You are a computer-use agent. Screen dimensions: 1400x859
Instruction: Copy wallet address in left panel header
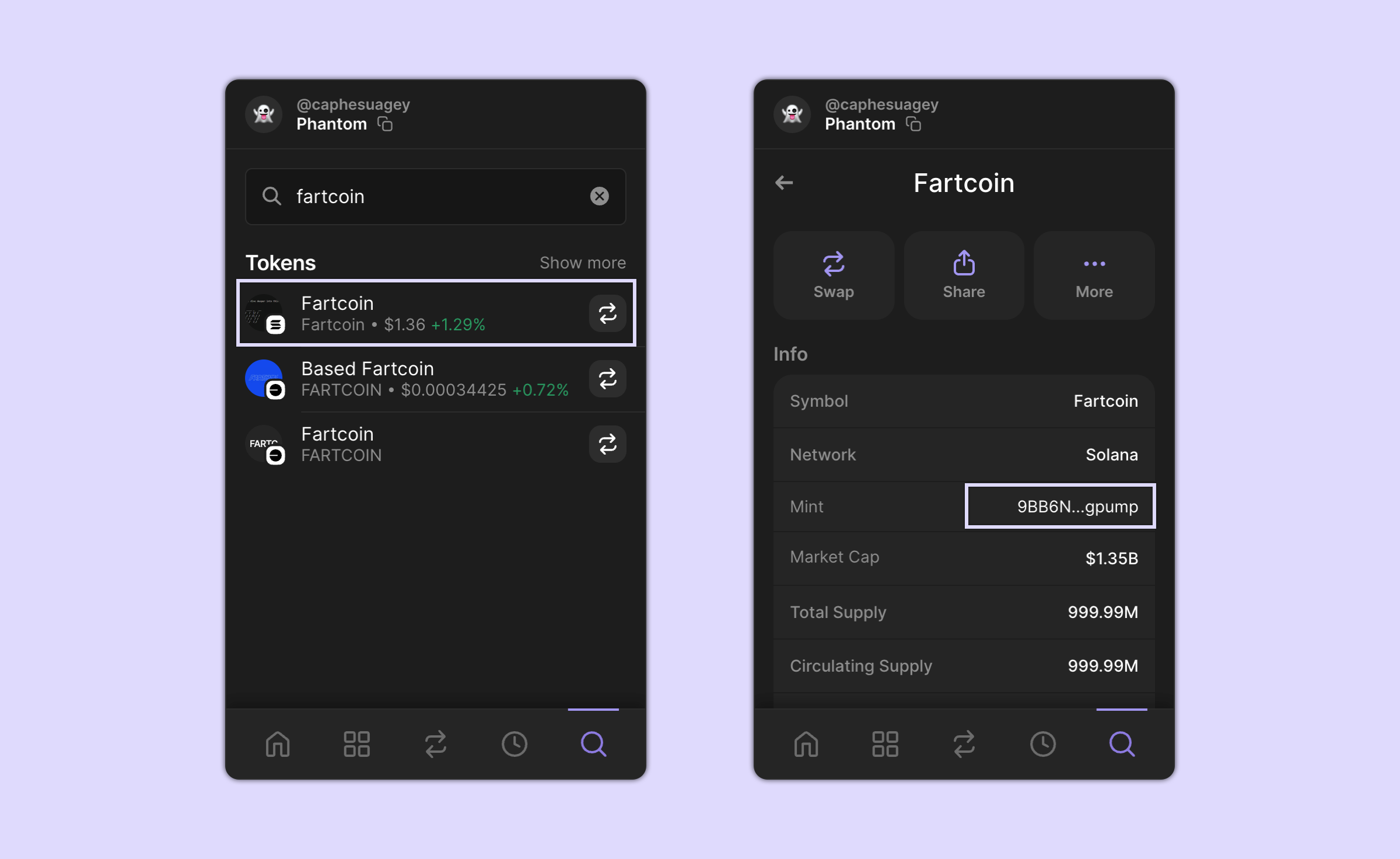(385, 124)
